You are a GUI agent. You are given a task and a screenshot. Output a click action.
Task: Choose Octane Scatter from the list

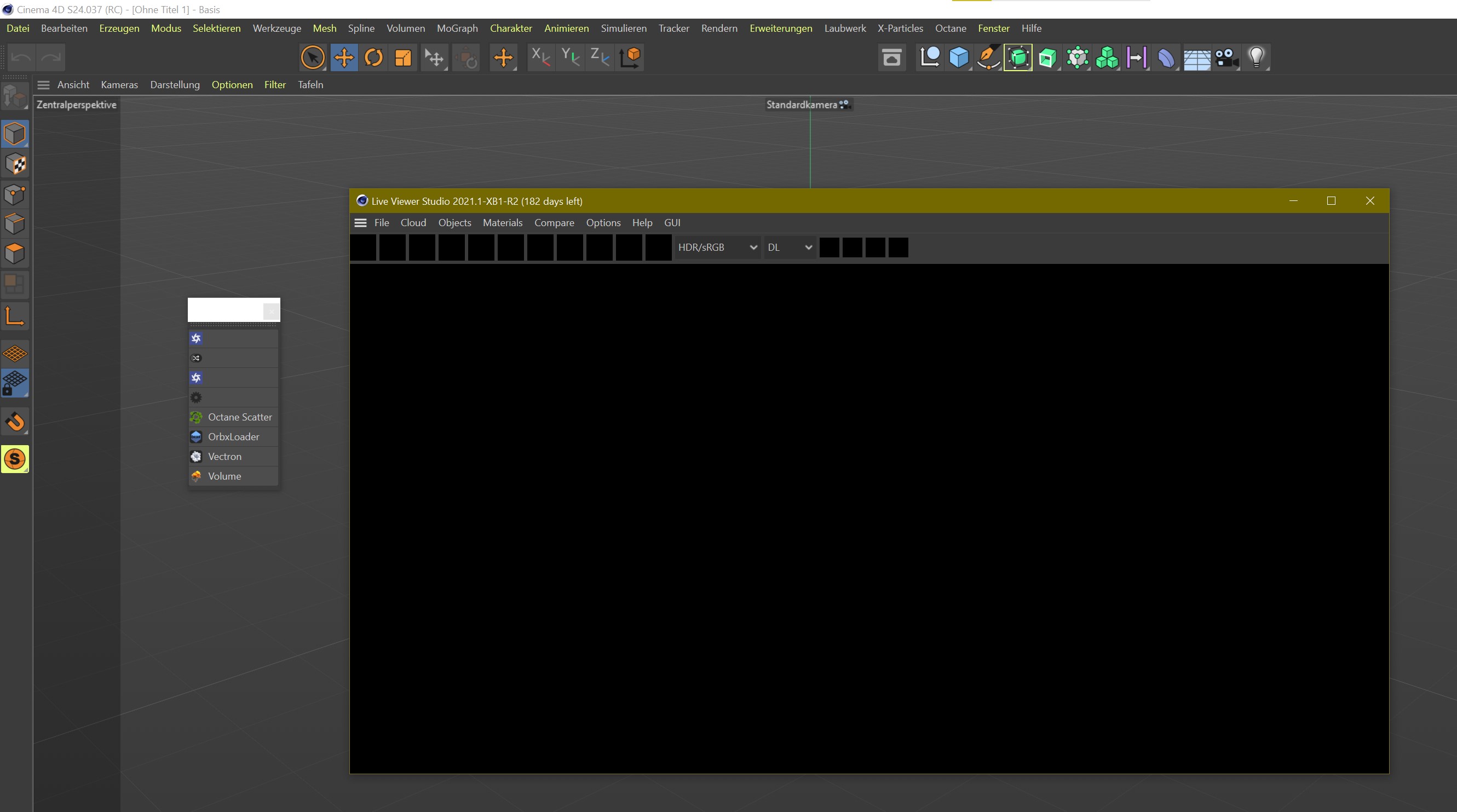239,417
